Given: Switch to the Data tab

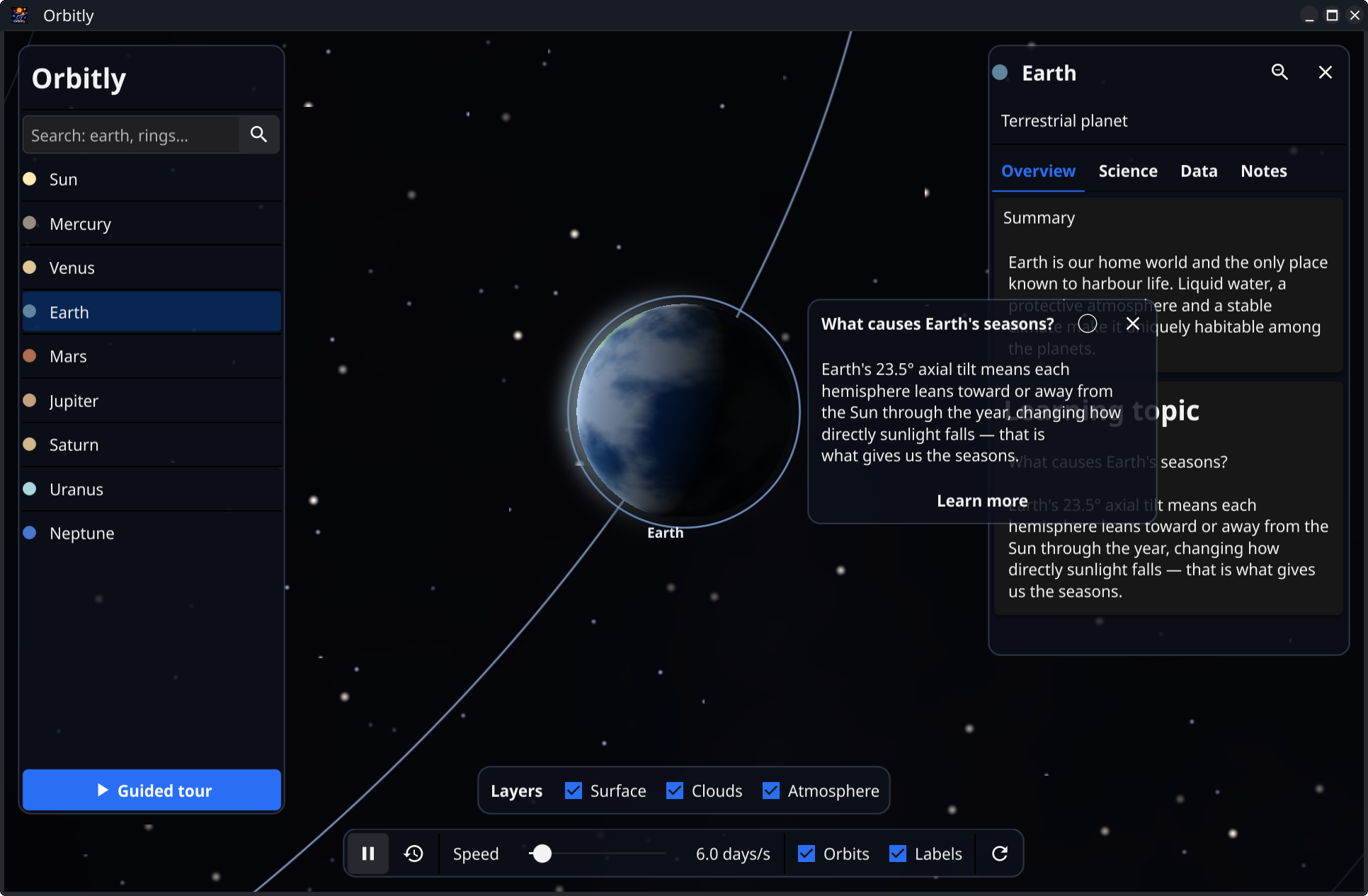Looking at the screenshot, I should coord(1199,171).
